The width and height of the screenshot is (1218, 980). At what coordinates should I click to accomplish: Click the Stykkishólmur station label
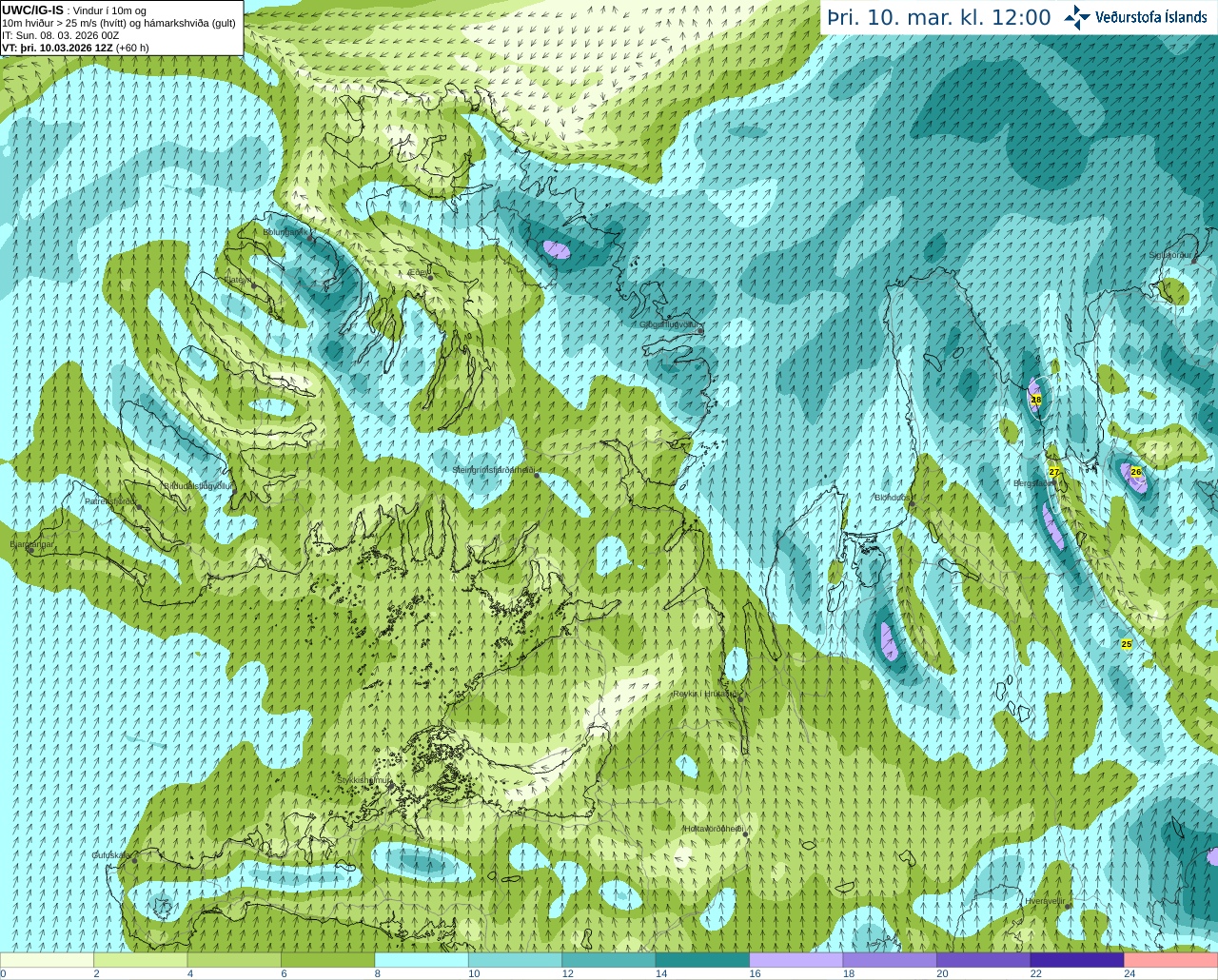coord(363,780)
